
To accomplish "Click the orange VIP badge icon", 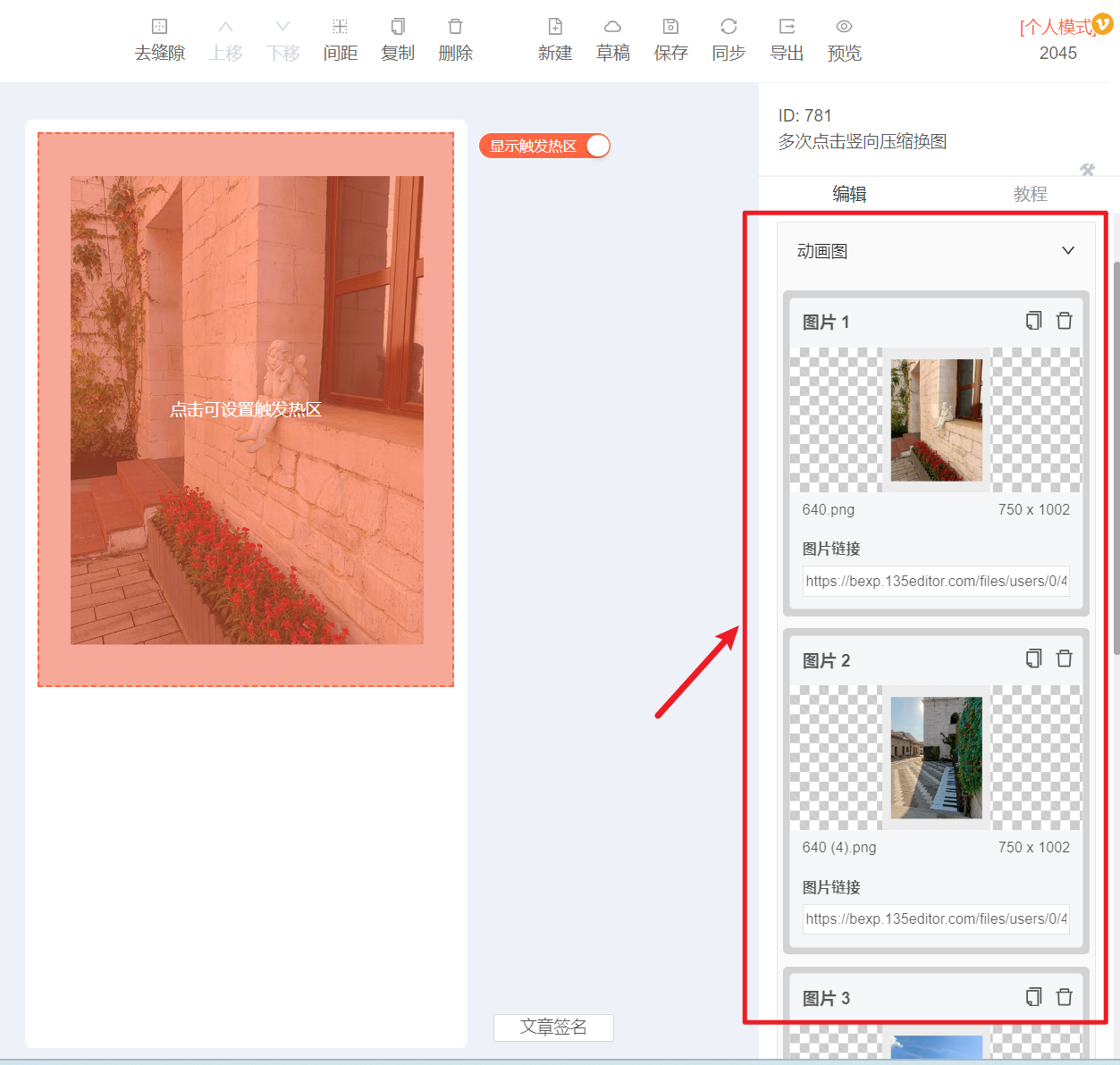I will pyautogui.click(x=1103, y=24).
